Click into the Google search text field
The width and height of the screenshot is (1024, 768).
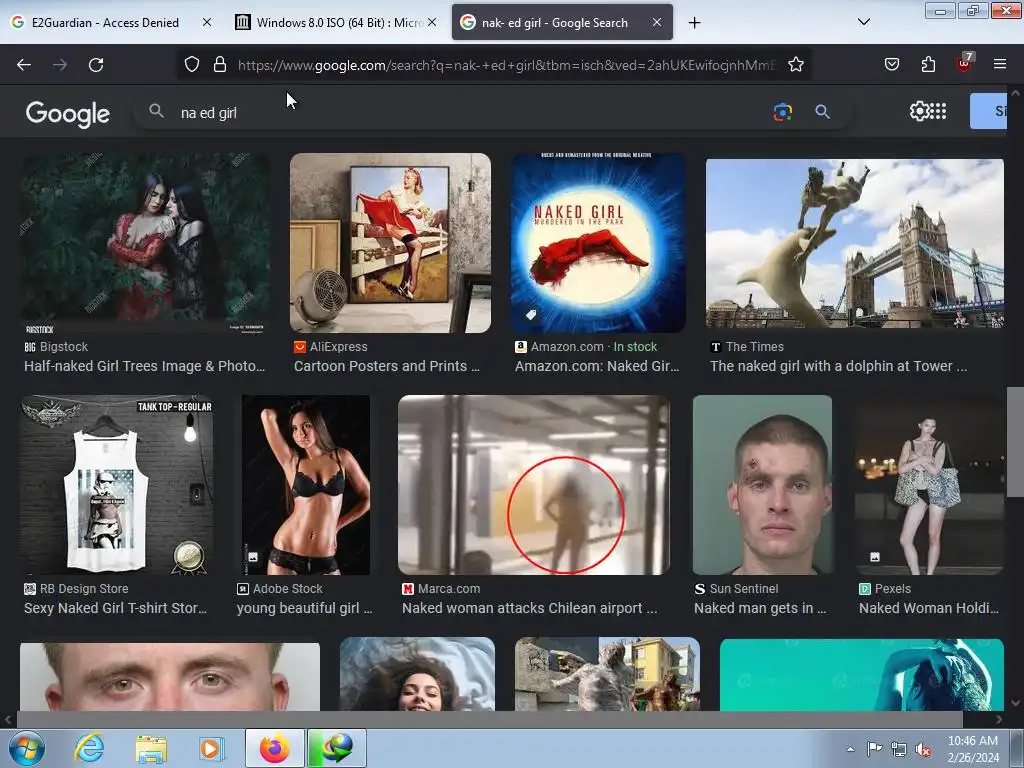(x=470, y=112)
